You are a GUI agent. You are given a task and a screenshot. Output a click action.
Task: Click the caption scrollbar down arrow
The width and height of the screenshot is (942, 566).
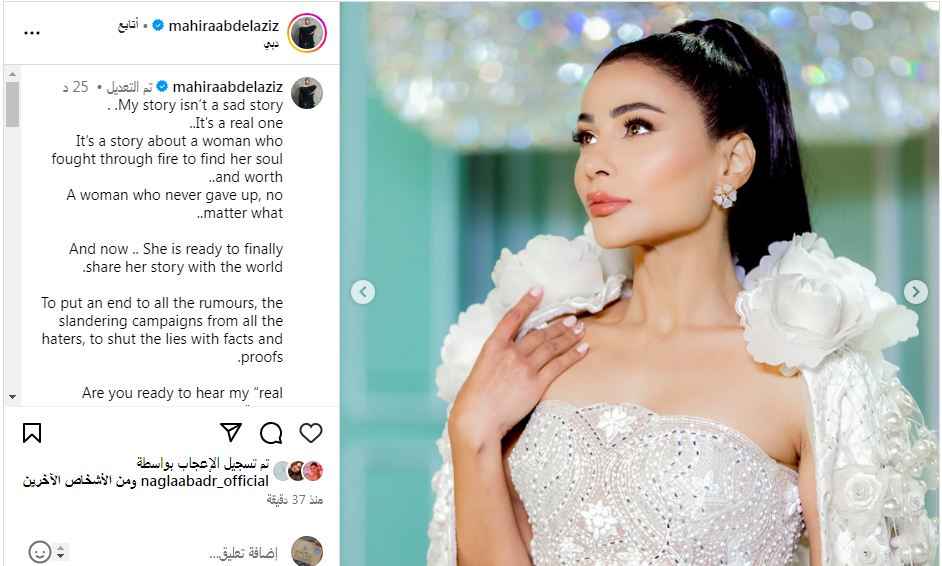12,397
